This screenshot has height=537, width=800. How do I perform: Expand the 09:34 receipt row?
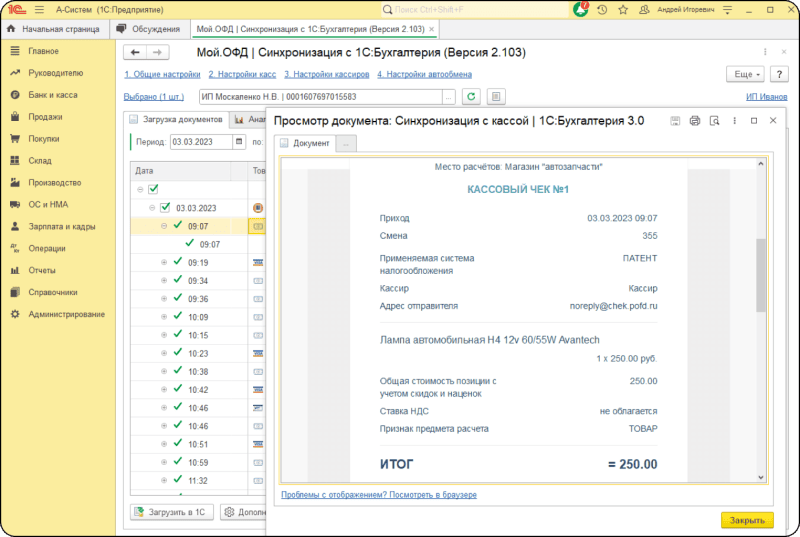[164, 281]
